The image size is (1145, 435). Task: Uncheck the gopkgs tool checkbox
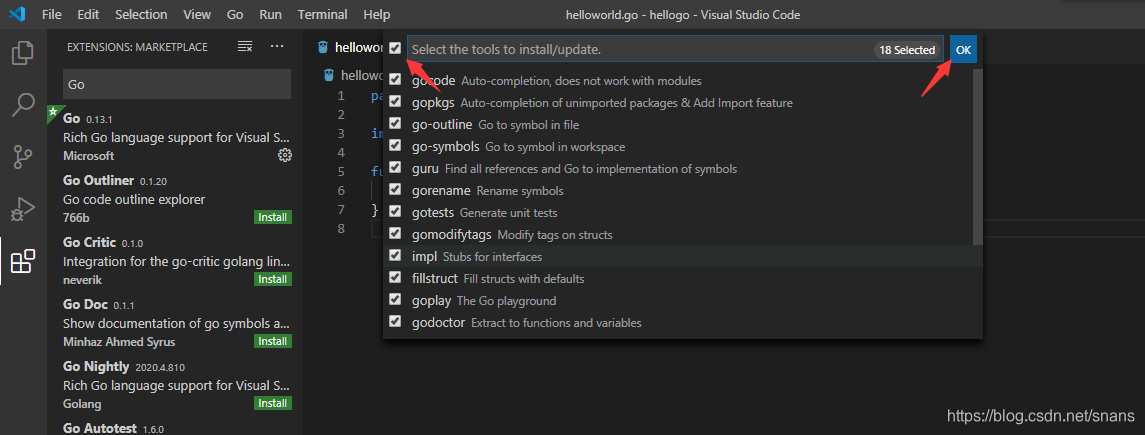(x=395, y=101)
